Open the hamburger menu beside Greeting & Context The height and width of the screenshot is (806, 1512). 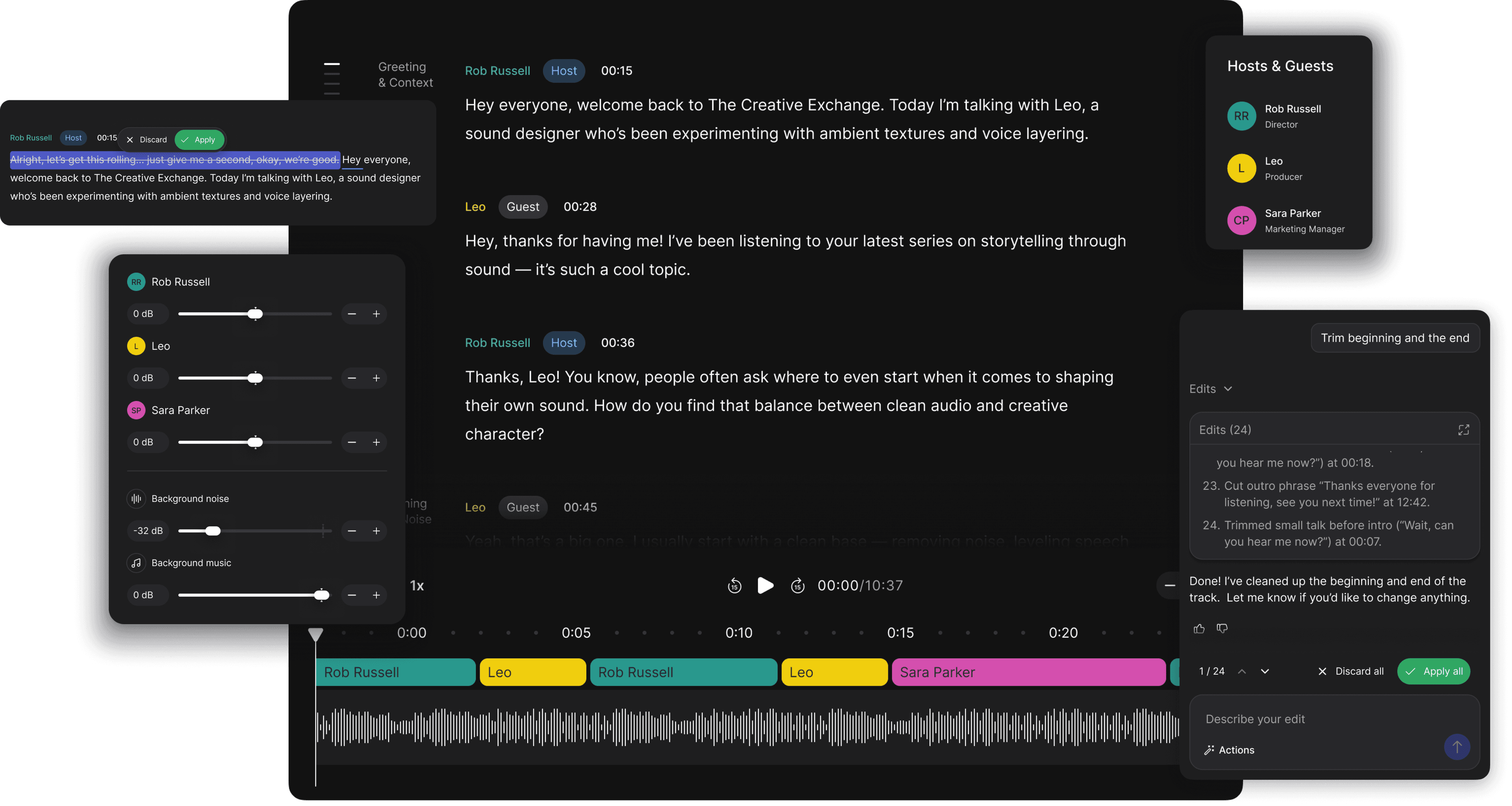click(x=332, y=78)
